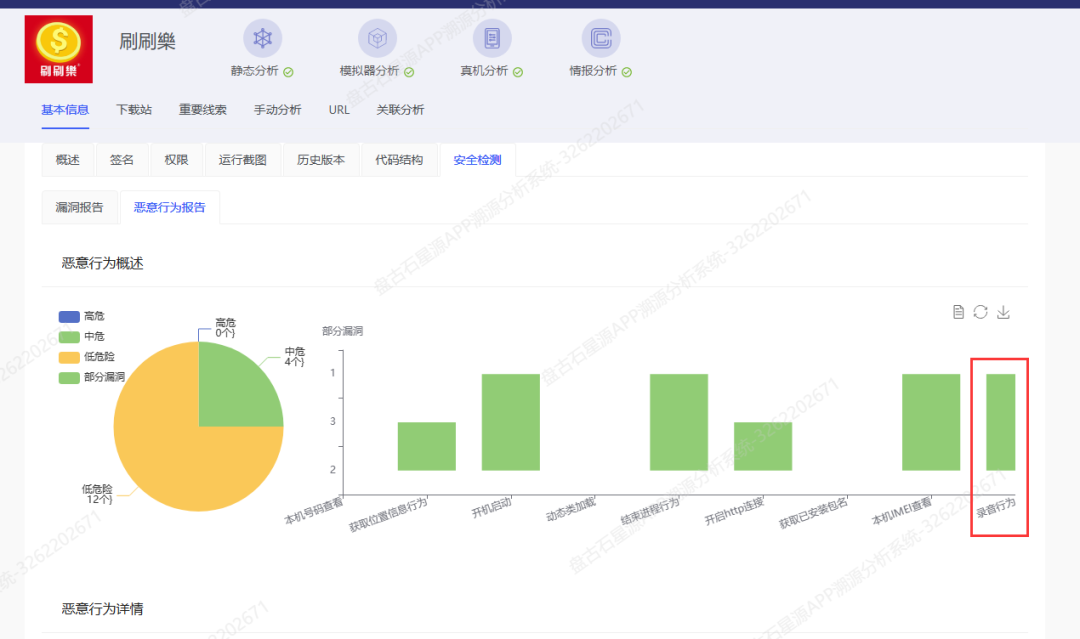Click the chart refresh icon
Image resolution: width=1080 pixels, height=639 pixels.
[x=980, y=312]
